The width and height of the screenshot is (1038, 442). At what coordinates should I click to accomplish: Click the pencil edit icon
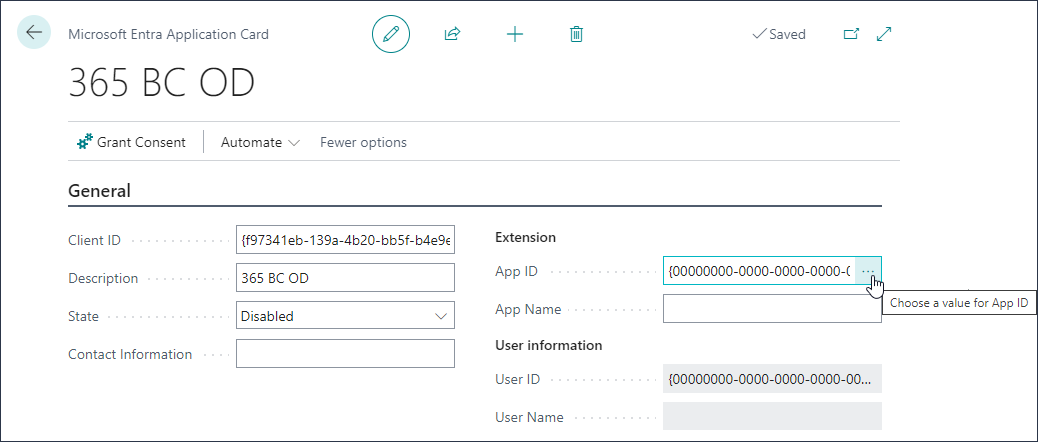pyautogui.click(x=391, y=34)
